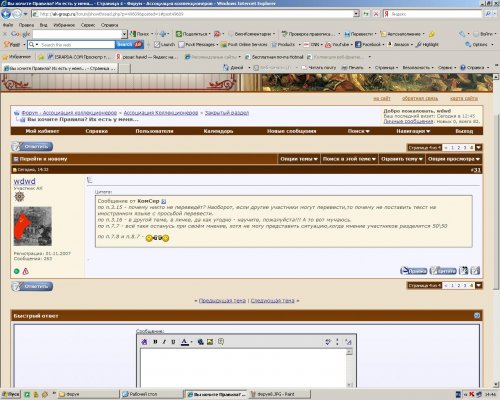
Task: Click the Facebook toolbar icon
Action: [358, 44]
